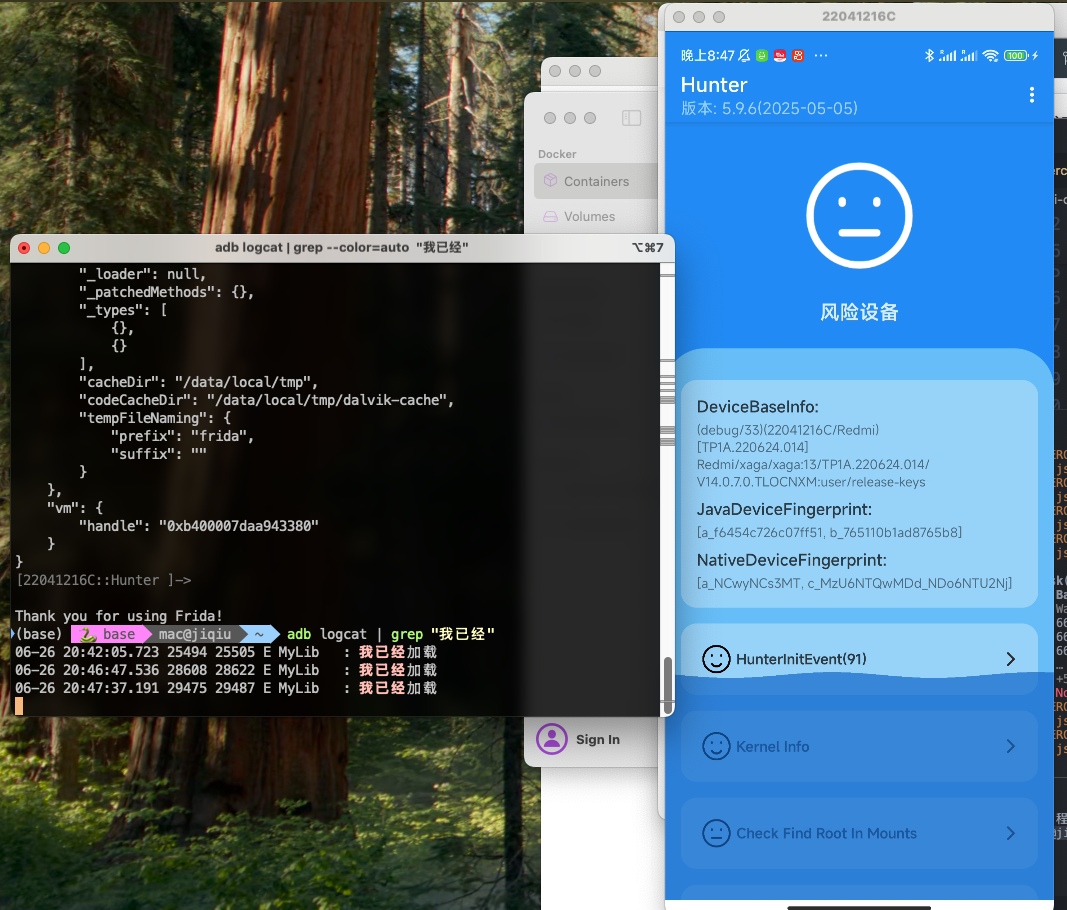Tap the Wi-Fi icon in phone status bar
Image resolution: width=1067 pixels, height=910 pixels.
tap(990, 56)
